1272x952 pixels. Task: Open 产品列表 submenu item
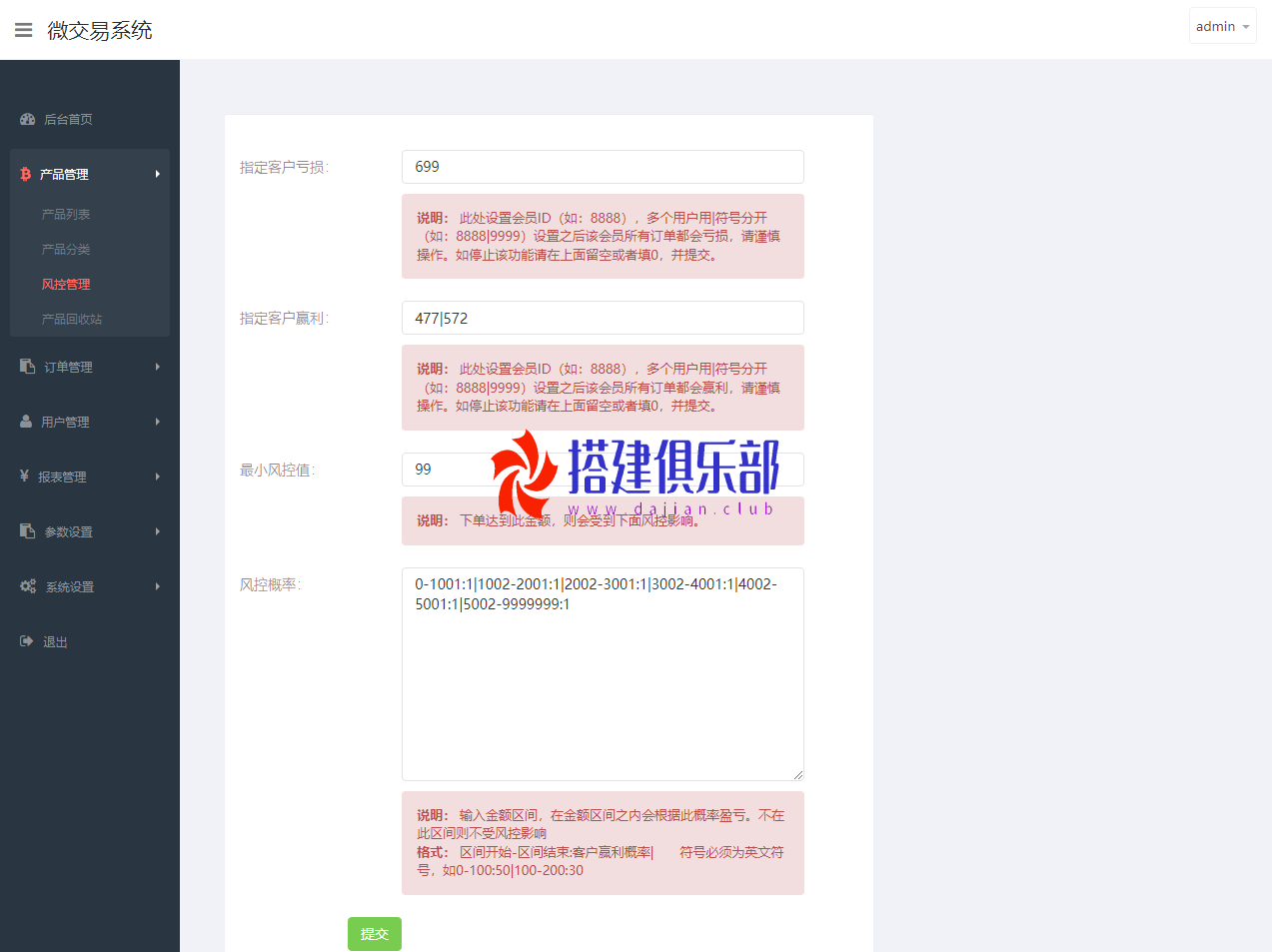point(66,214)
